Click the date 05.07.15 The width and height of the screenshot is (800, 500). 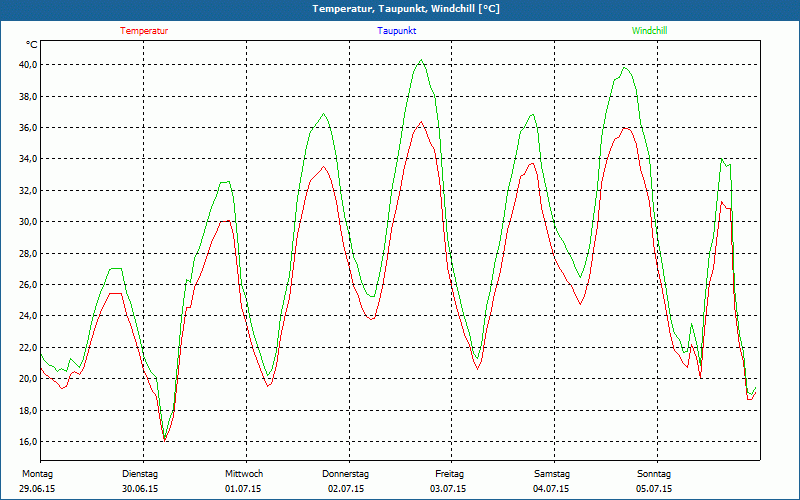tap(654, 489)
